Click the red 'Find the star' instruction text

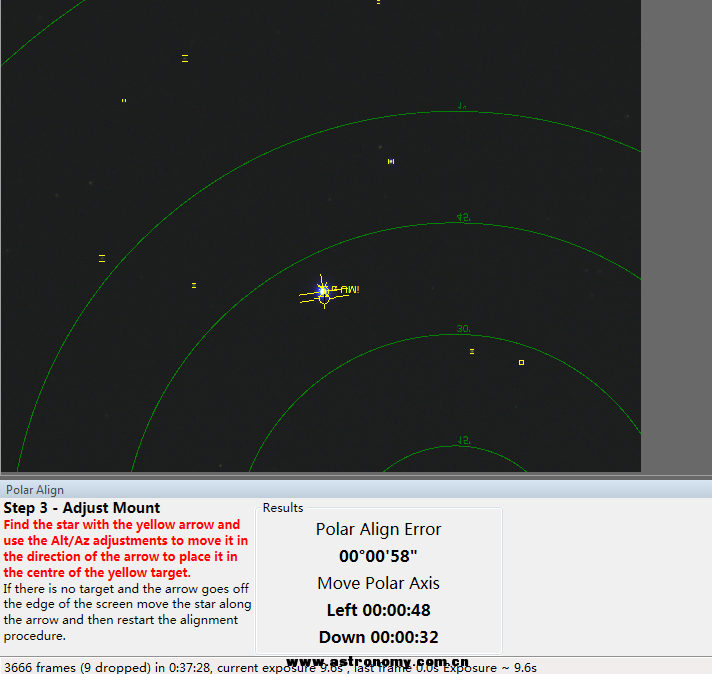pos(126,548)
